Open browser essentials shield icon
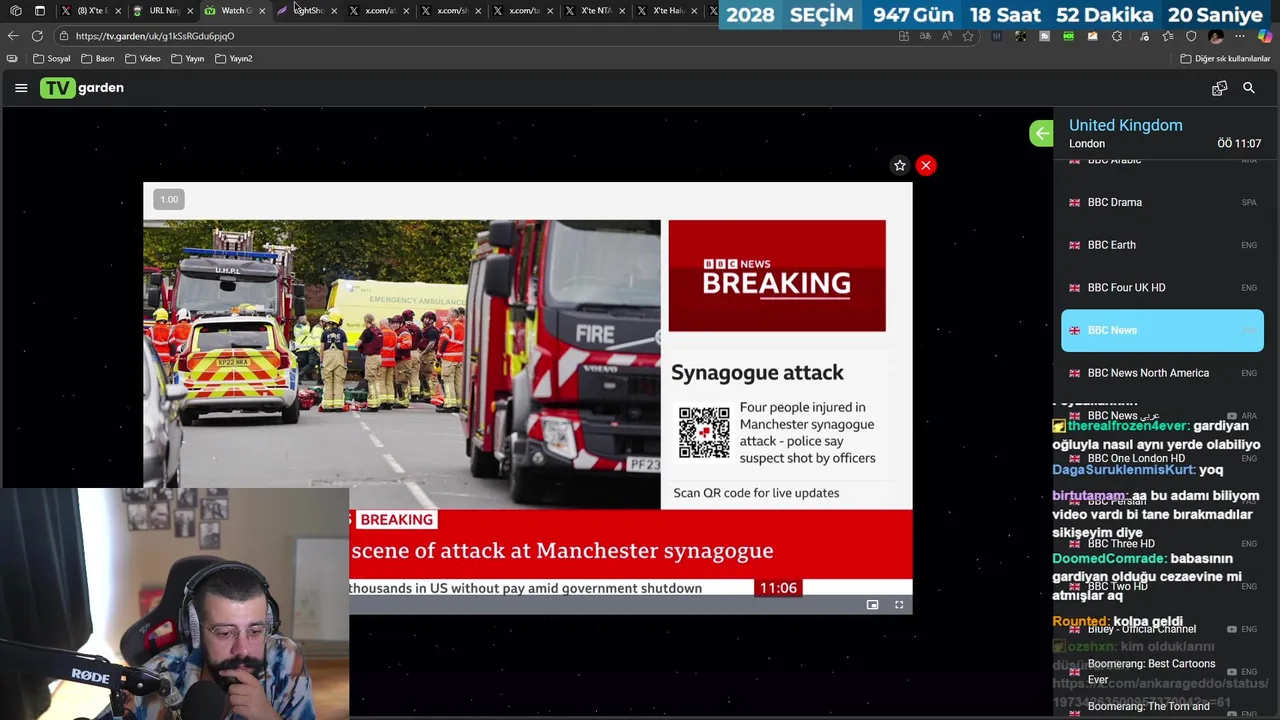Image resolution: width=1280 pixels, height=720 pixels. pyautogui.click(x=1191, y=36)
